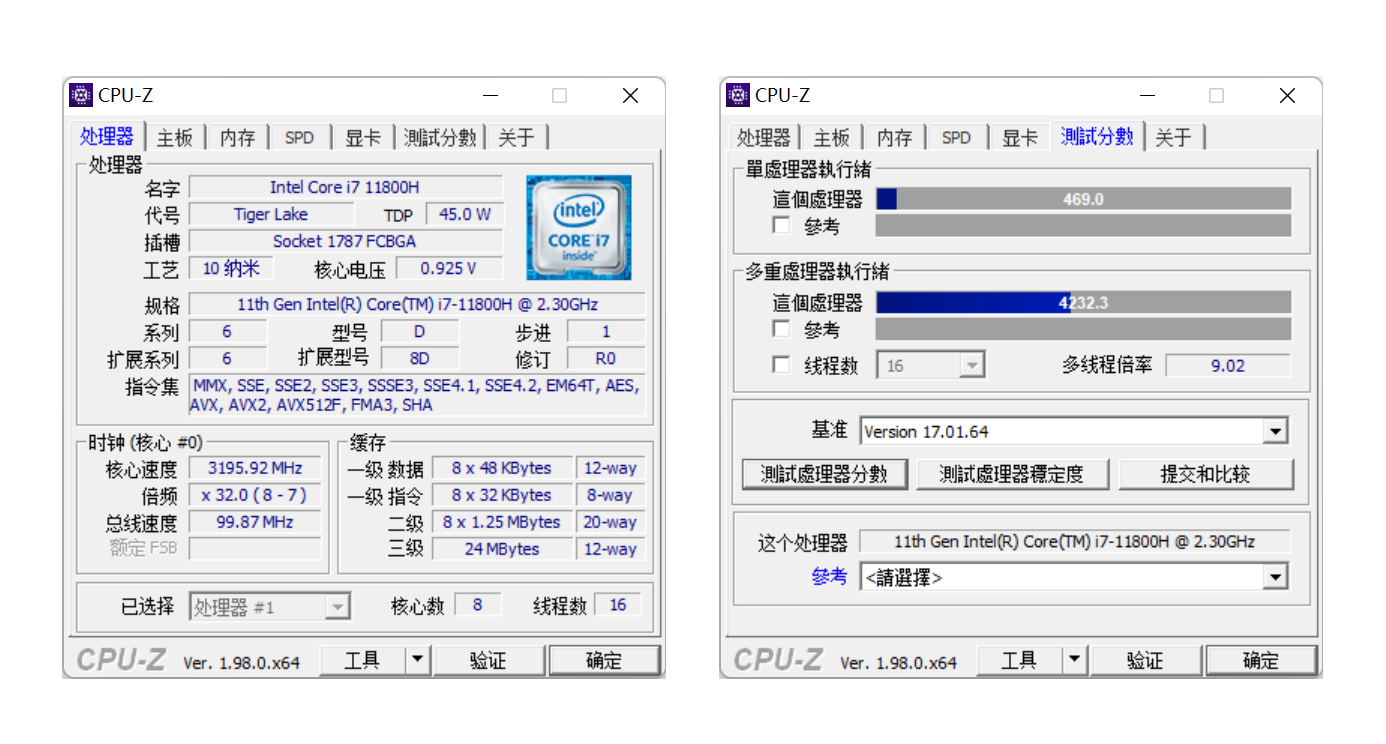Close the right CPU-Z window

pyautogui.click(x=1287, y=96)
